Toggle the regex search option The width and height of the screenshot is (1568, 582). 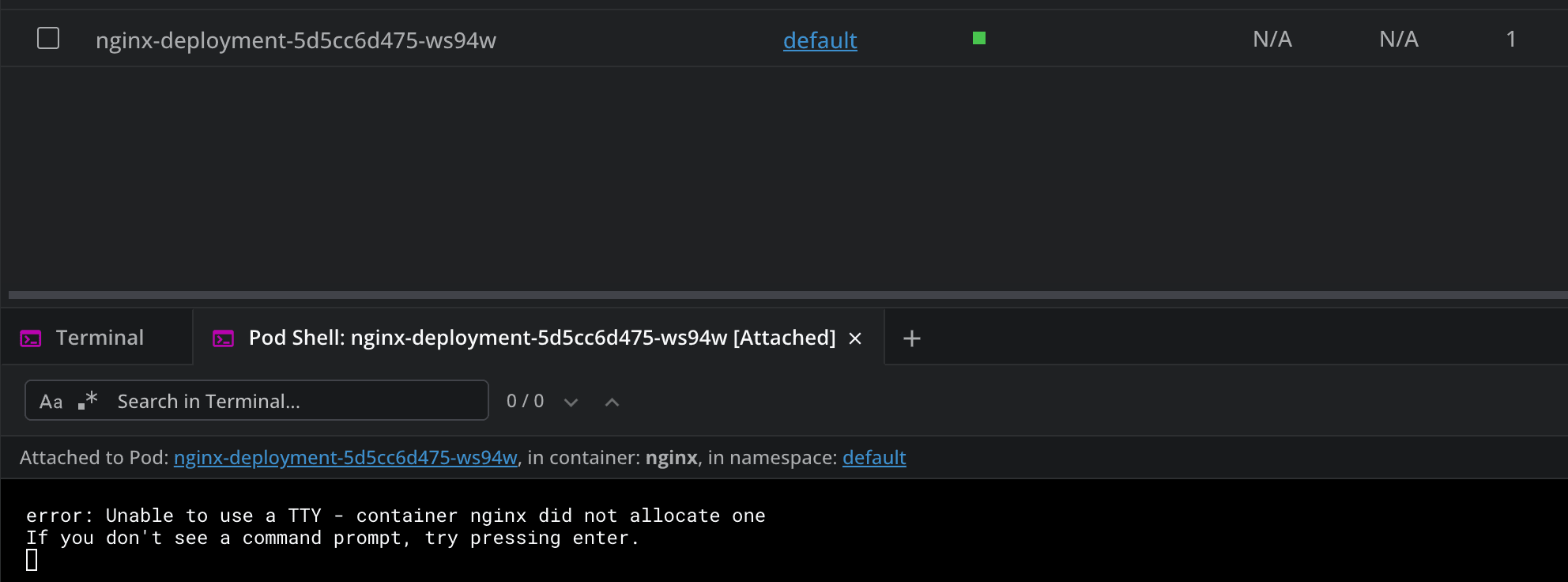click(x=88, y=400)
